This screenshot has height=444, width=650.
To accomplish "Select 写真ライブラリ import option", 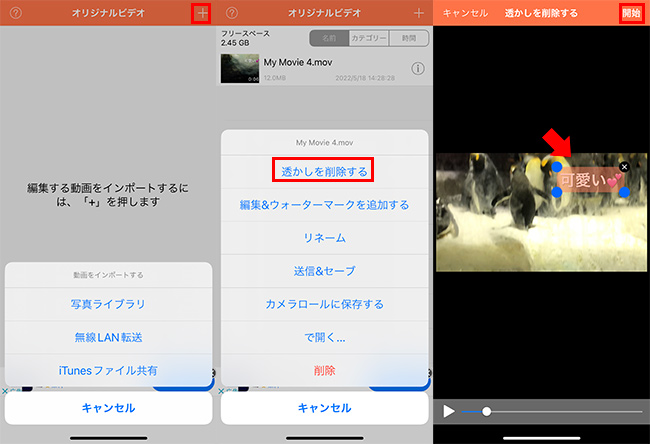I will [108, 304].
